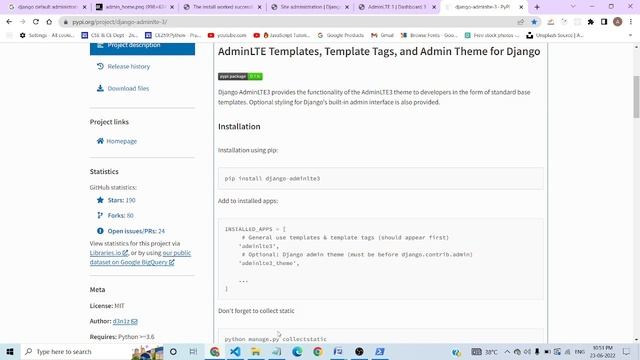The height and width of the screenshot is (360, 640).
Task: Open the Chrome extensions puzzle icon
Action: point(591,22)
